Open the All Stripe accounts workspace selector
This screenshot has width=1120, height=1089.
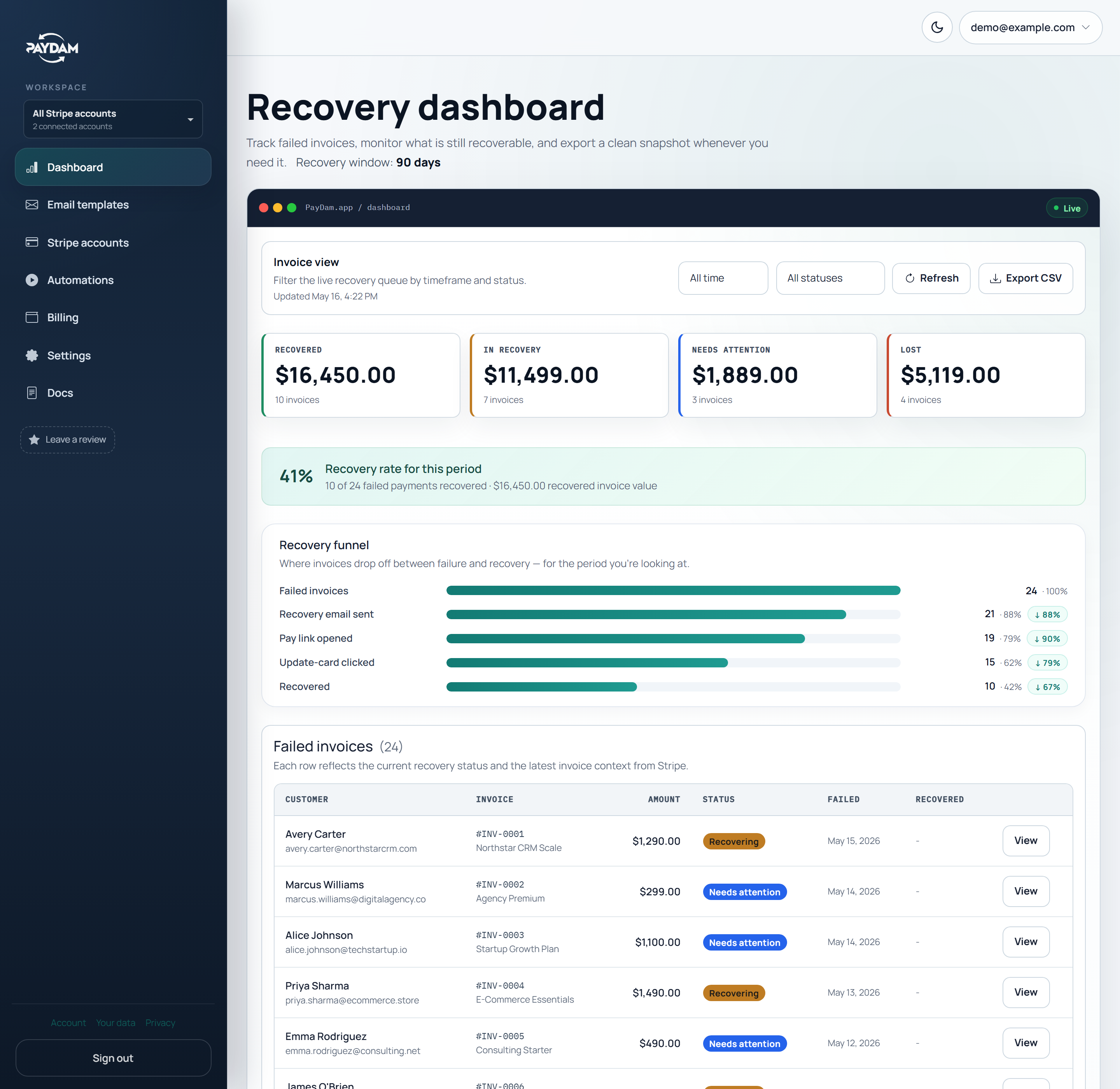click(113, 119)
